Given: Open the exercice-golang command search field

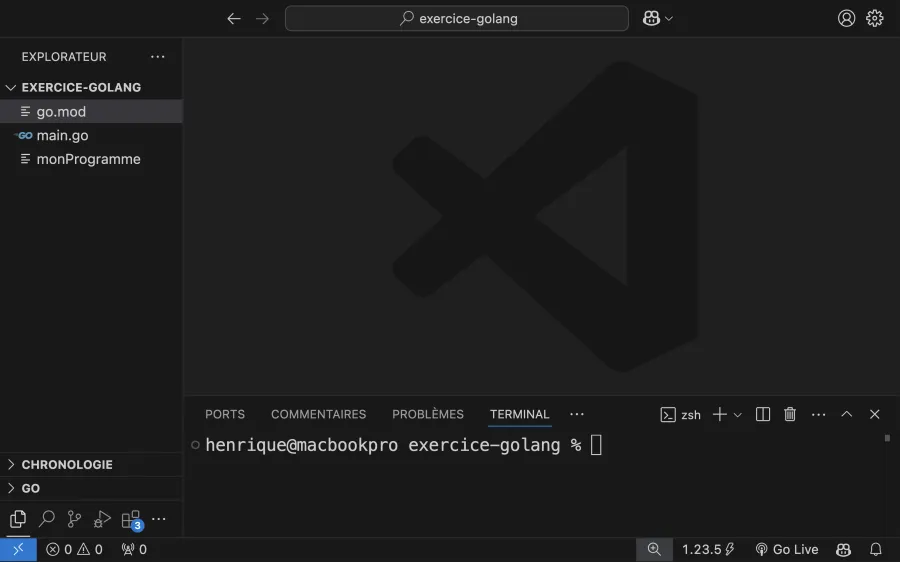Looking at the screenshot, I should pos(457,18).
